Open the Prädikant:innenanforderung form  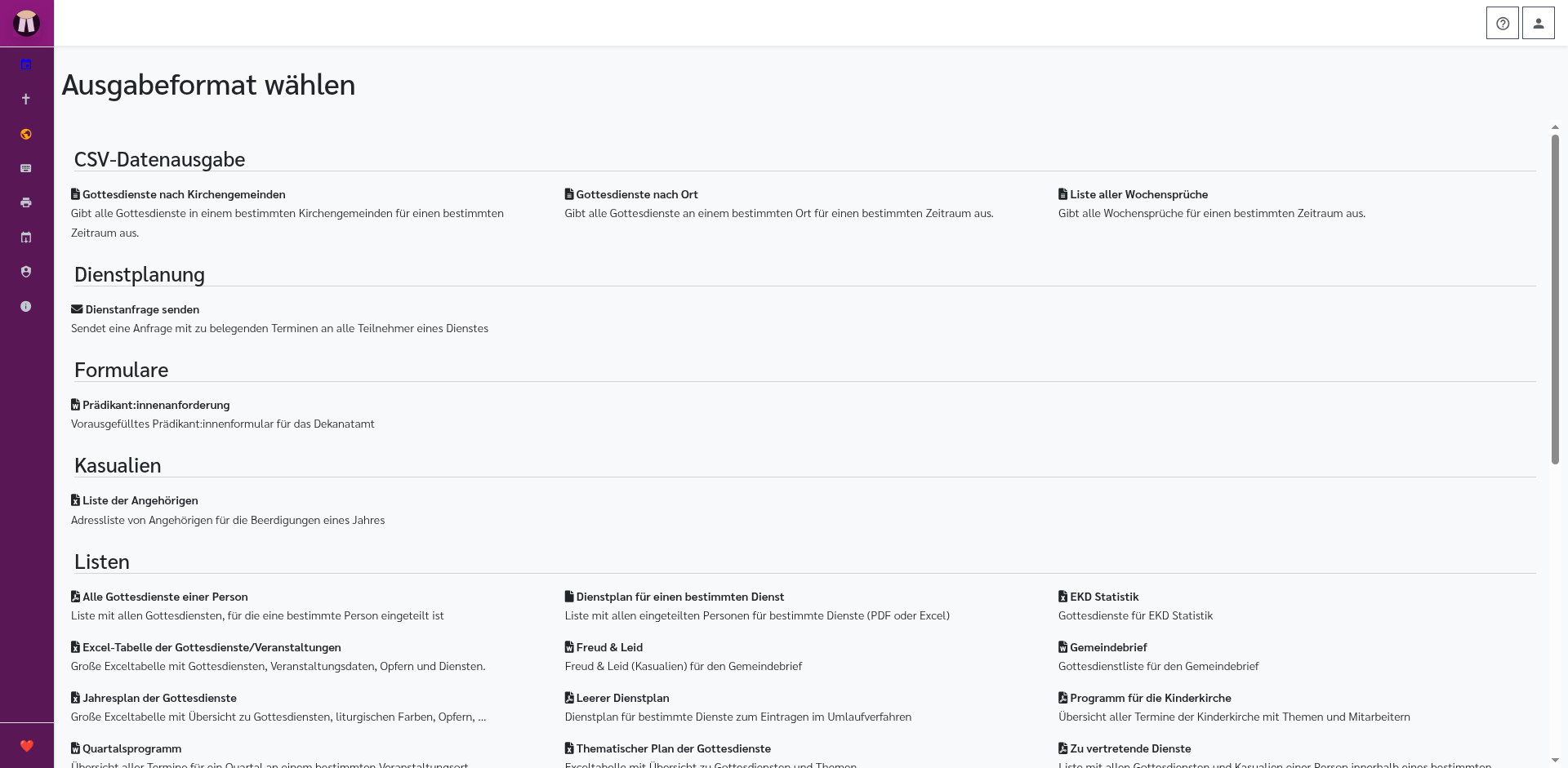pos(156,405)
